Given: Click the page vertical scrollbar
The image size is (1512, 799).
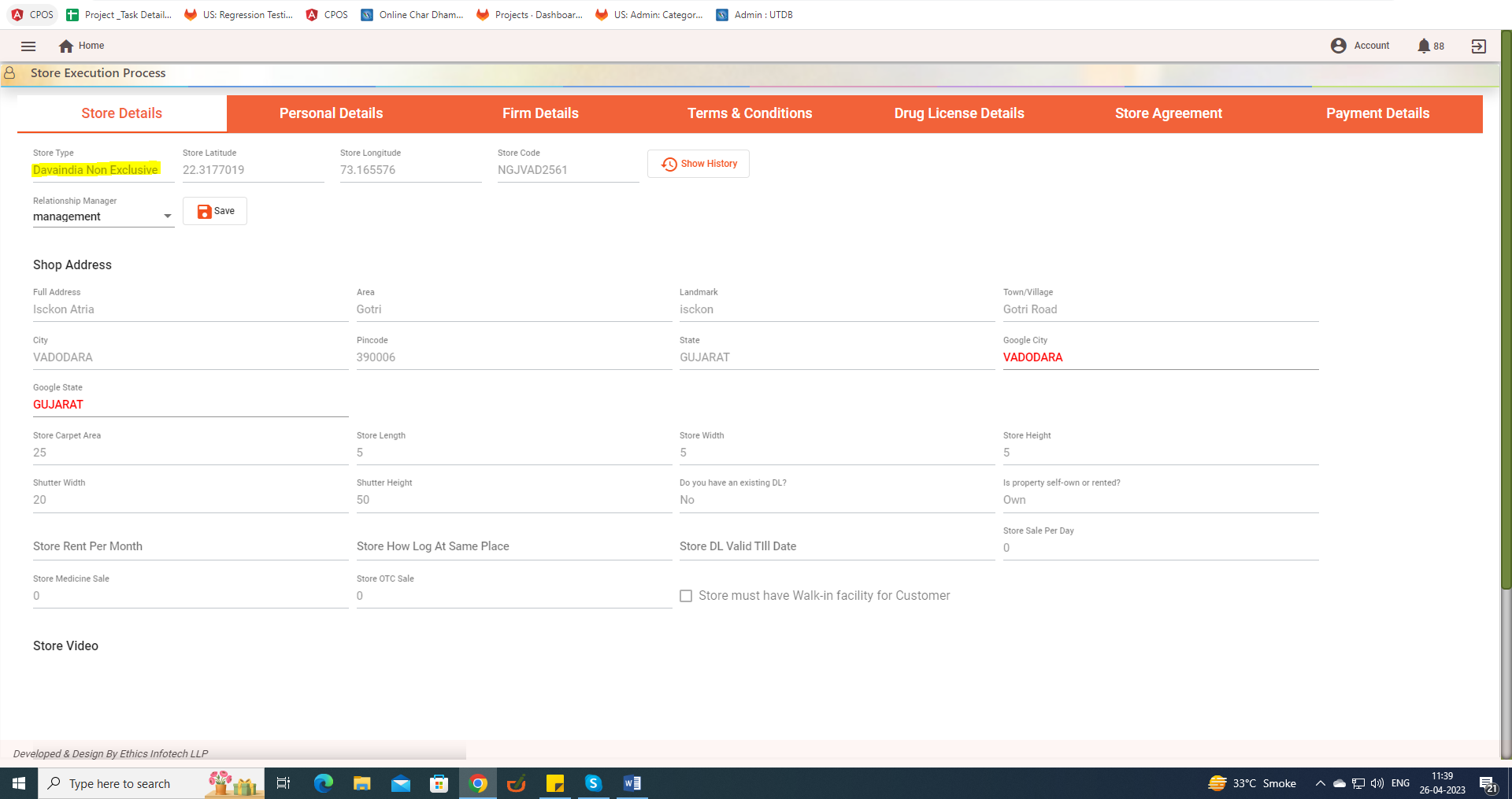Looking at the screenshot, I should 1506,315.
